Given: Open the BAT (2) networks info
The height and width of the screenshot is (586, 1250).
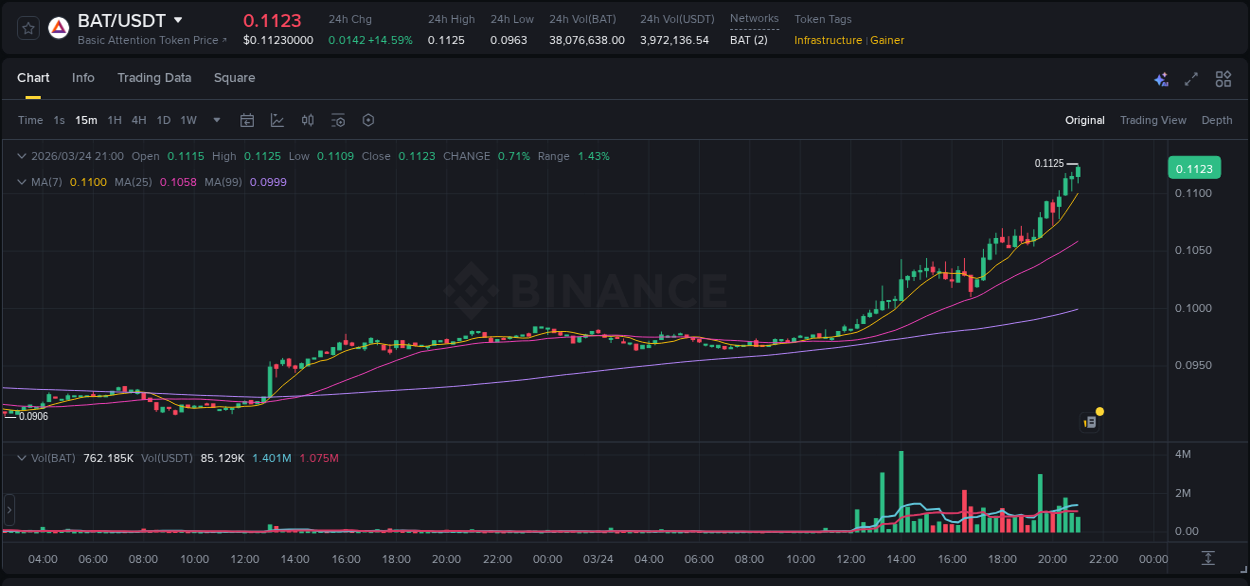Looking at the screenshot, I should coord(749,40).
